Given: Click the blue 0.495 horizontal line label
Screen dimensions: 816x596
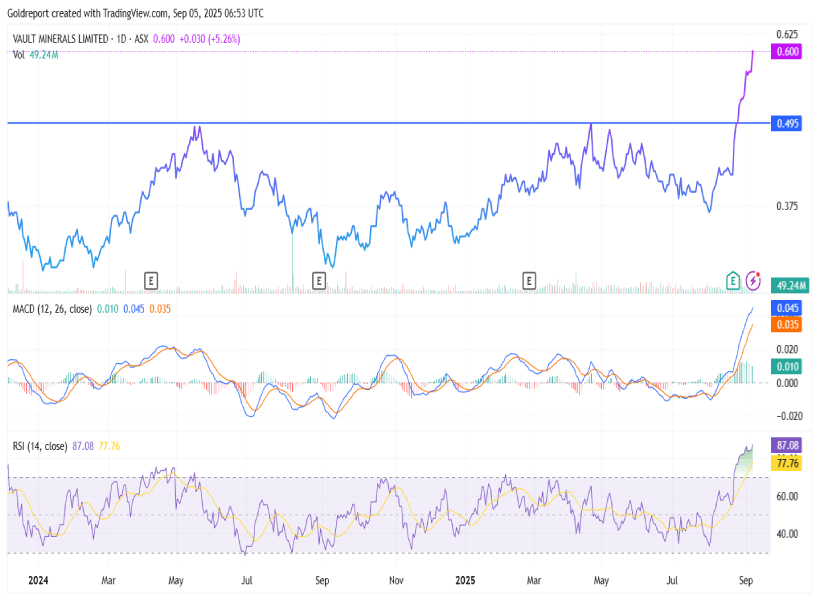Looking at the screenshot, I should [787, 123].
